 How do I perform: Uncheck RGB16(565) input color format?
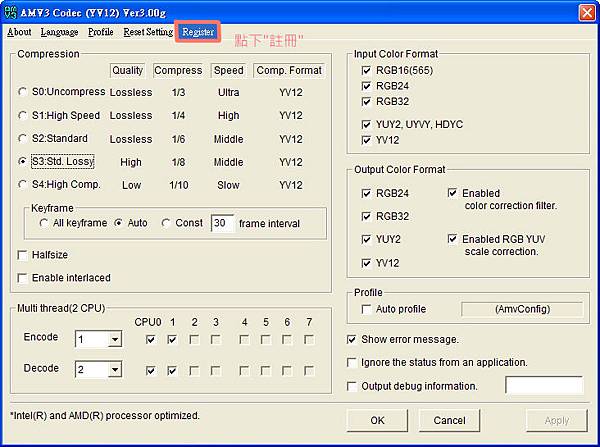pyautogui.click(x=365, y=71)
